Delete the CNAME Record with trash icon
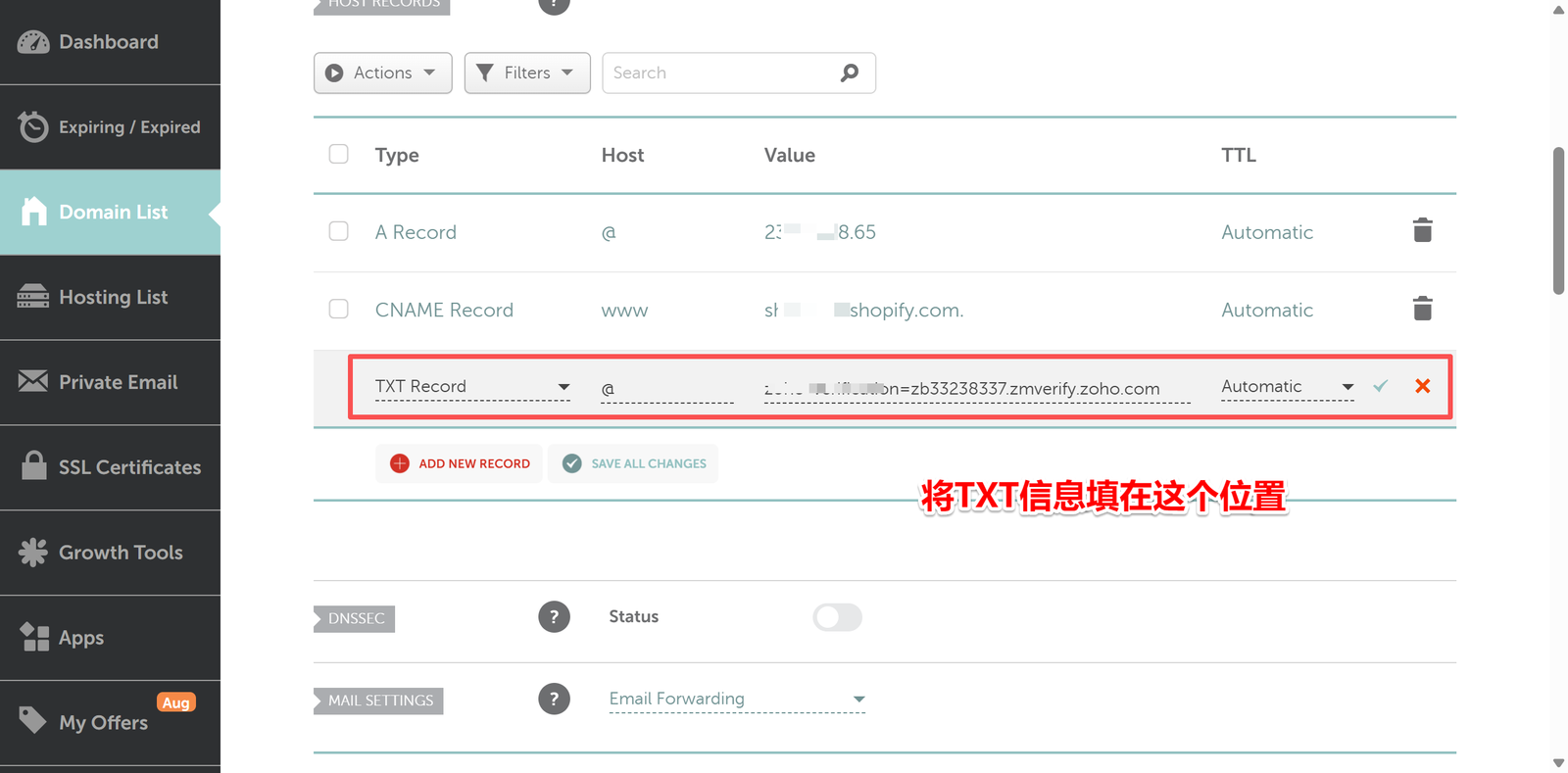 [1423, 309]
